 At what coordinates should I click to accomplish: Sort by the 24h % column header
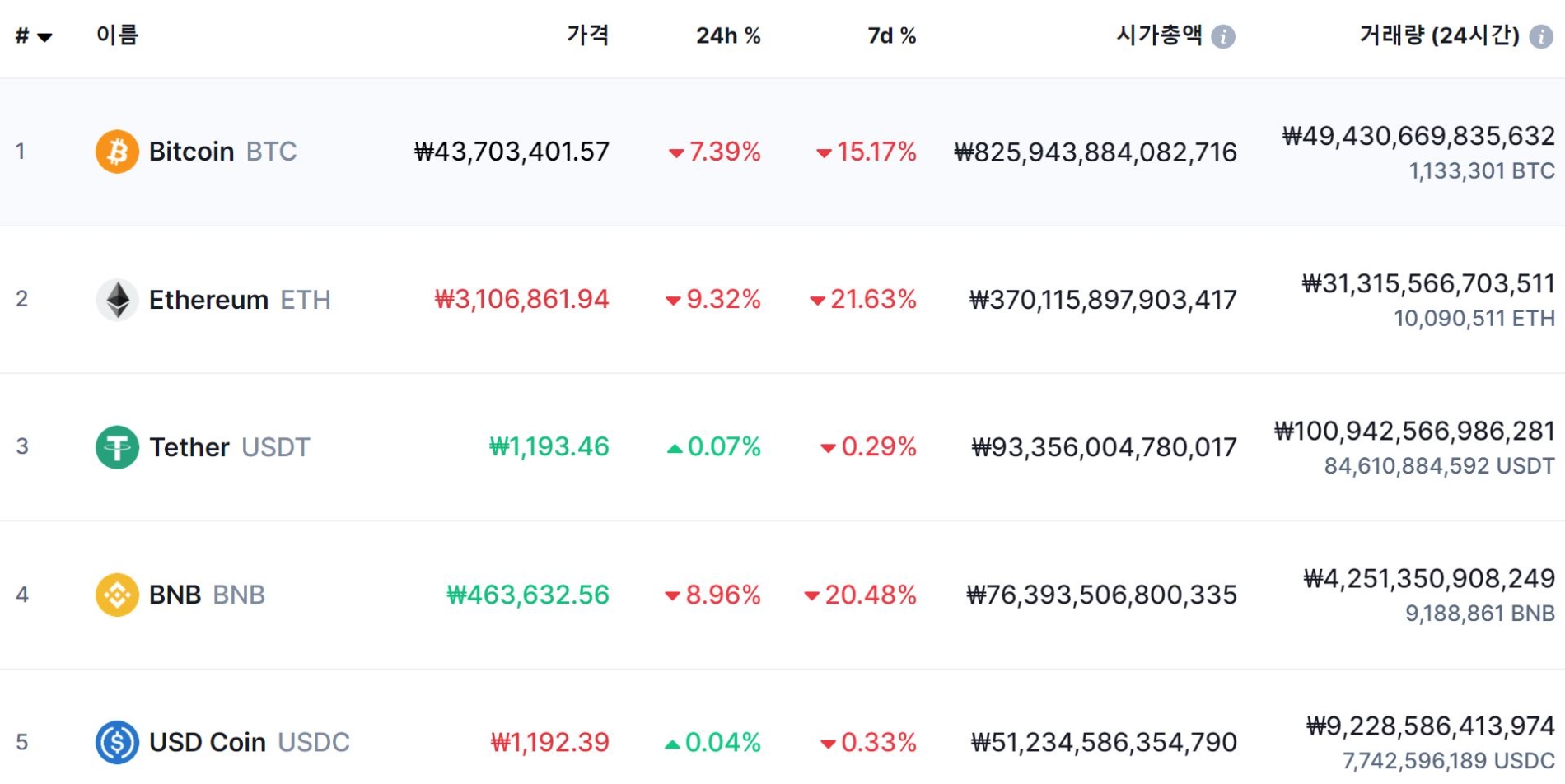coord(728,35)
